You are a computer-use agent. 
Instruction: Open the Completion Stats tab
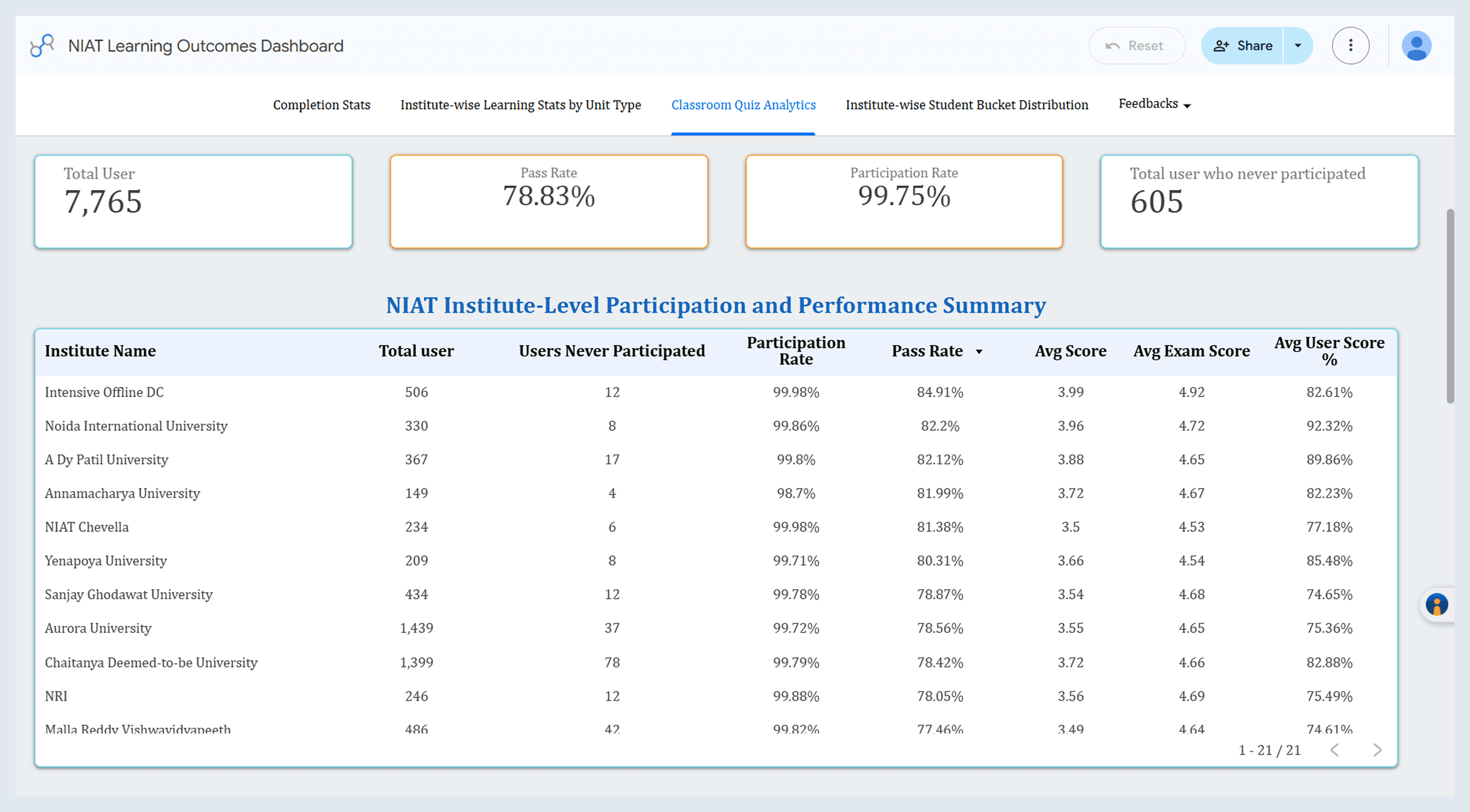click(321, 105)
